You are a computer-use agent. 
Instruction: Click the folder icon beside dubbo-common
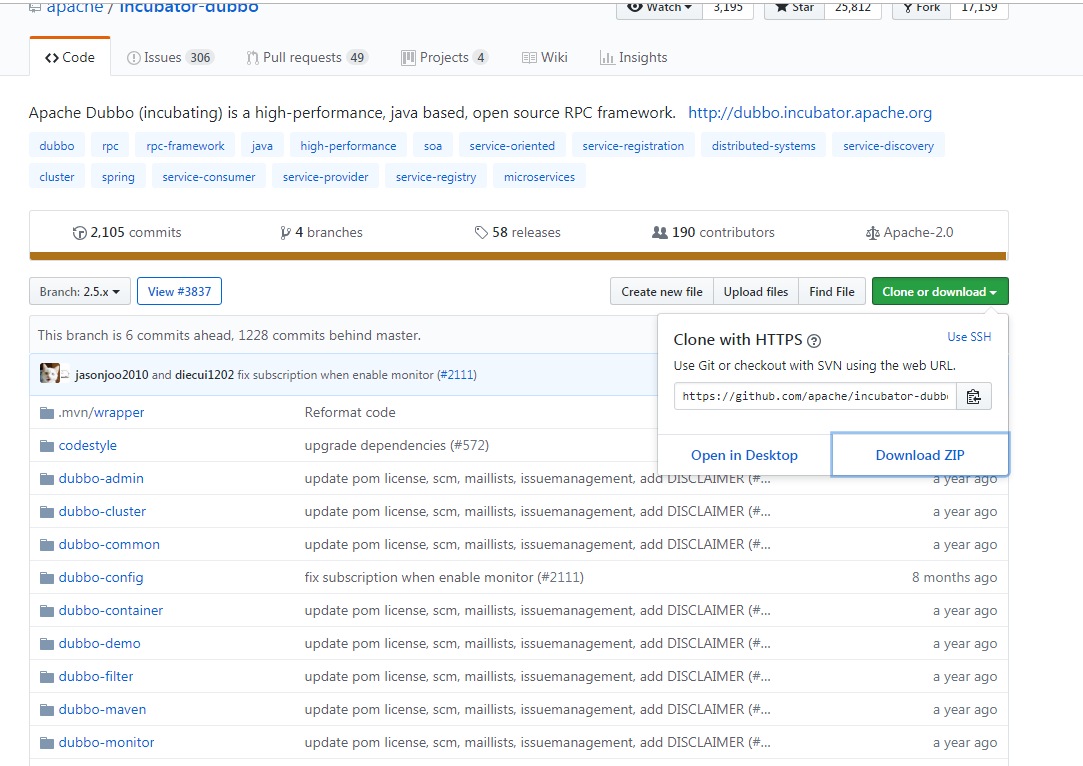(47, 545)
